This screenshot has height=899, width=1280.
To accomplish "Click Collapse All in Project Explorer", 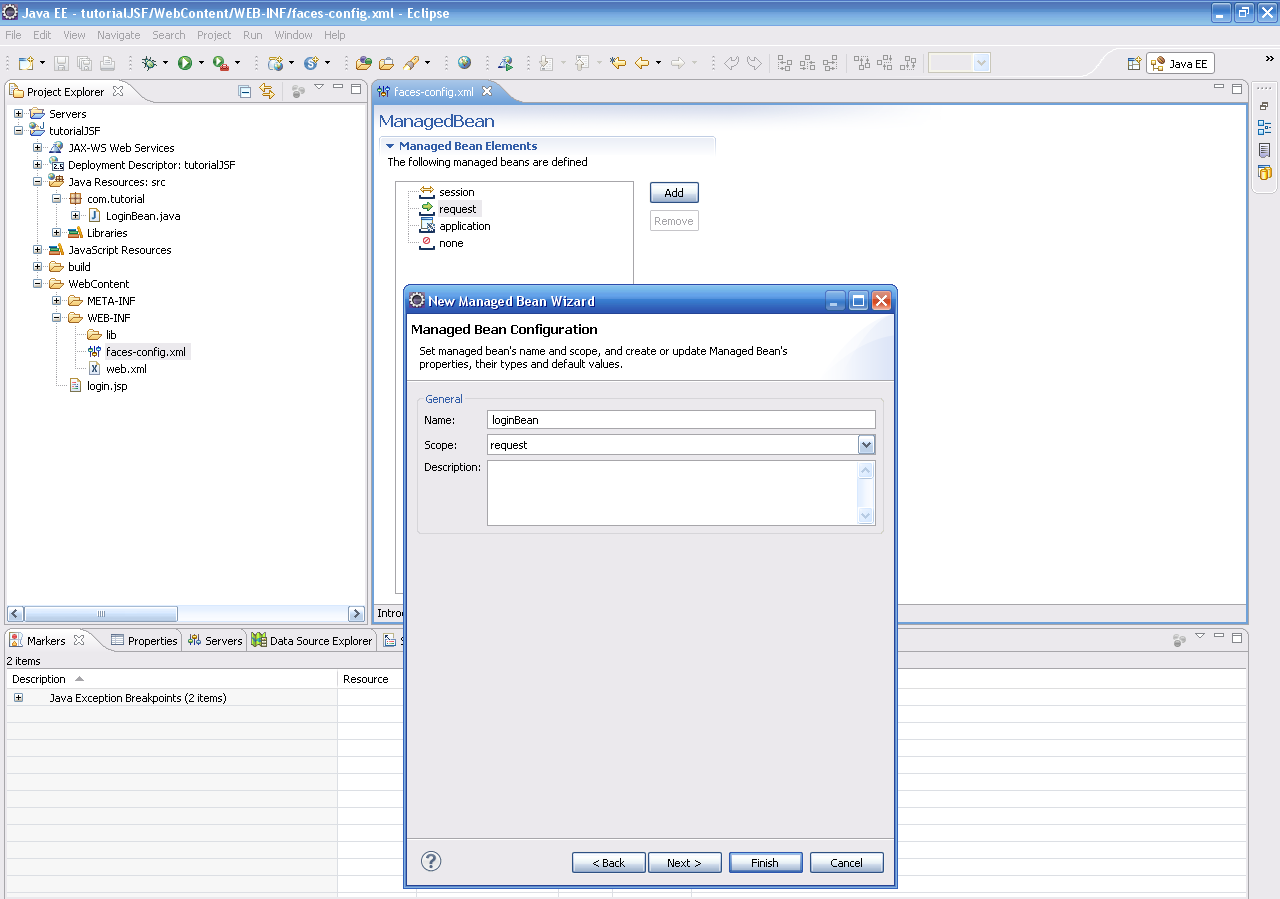I will point(245,91).
